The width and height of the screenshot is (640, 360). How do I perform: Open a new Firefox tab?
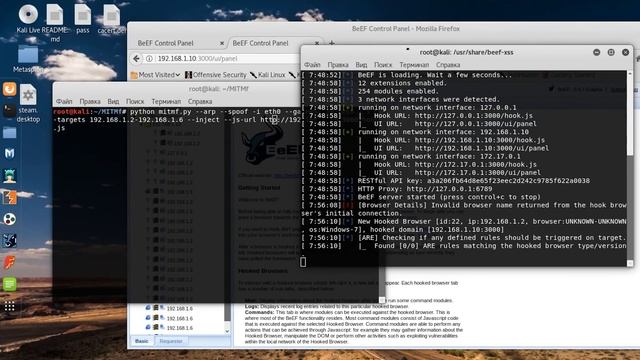(331, 43)
